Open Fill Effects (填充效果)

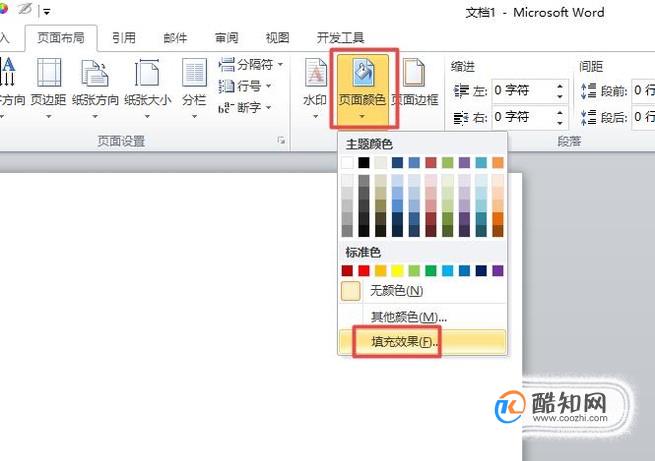422,342
